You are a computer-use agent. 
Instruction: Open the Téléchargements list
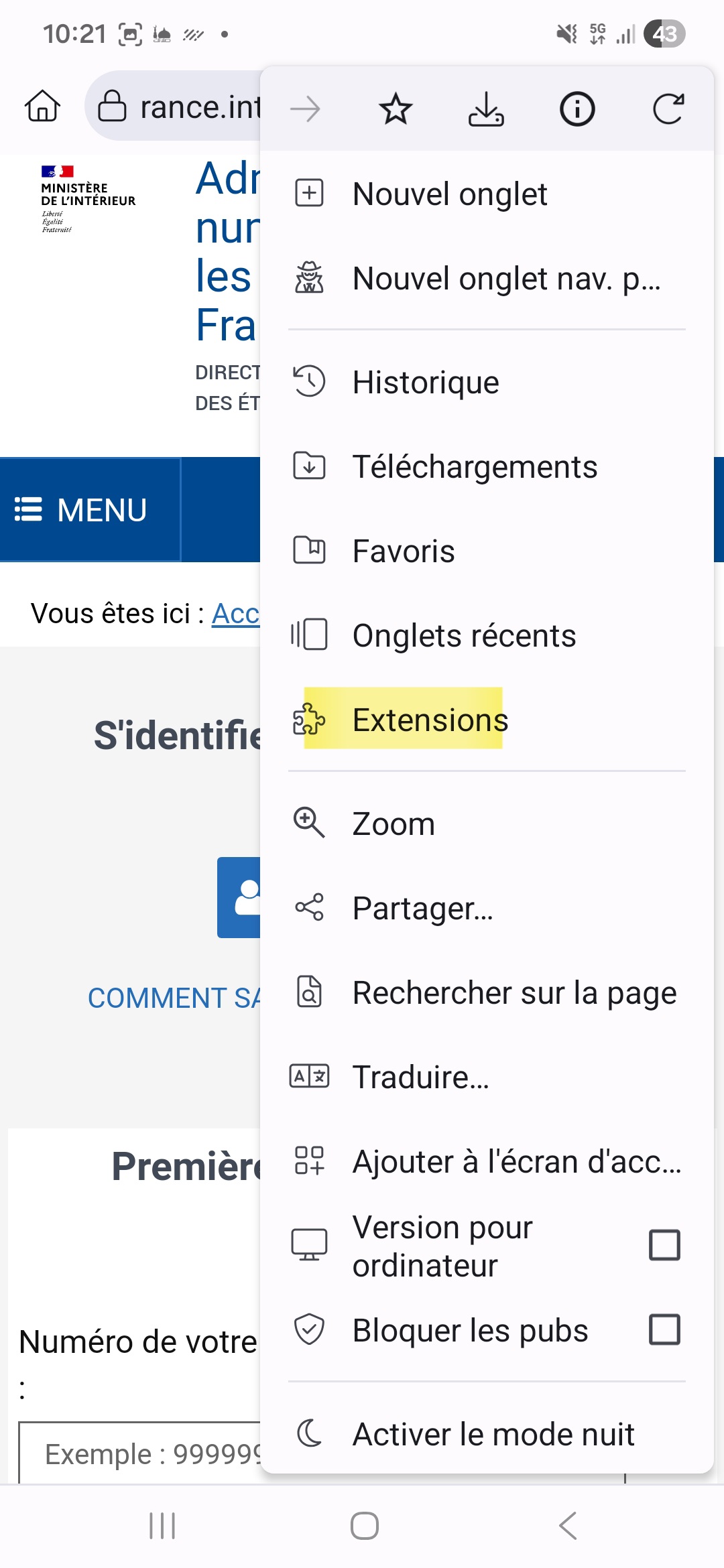pyautogui.click(x=475, y=467)
